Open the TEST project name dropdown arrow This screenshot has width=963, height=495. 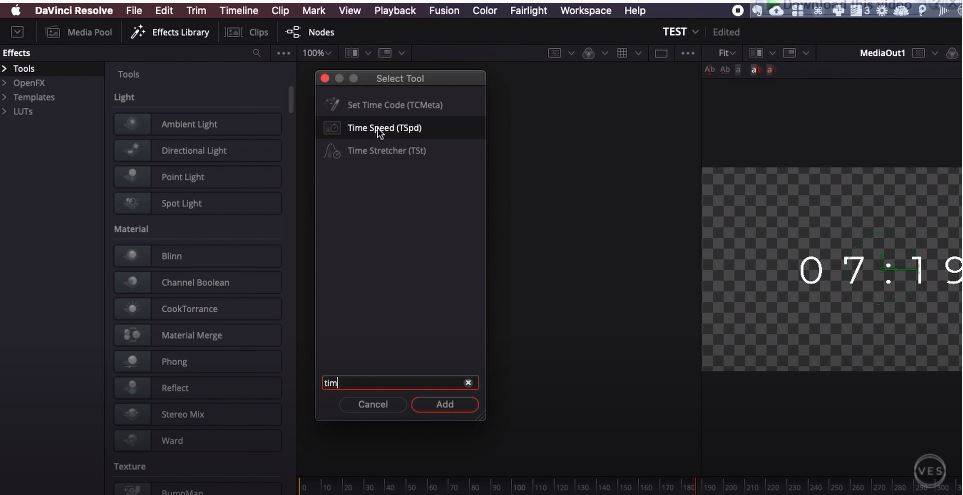(x=695, y=32)
